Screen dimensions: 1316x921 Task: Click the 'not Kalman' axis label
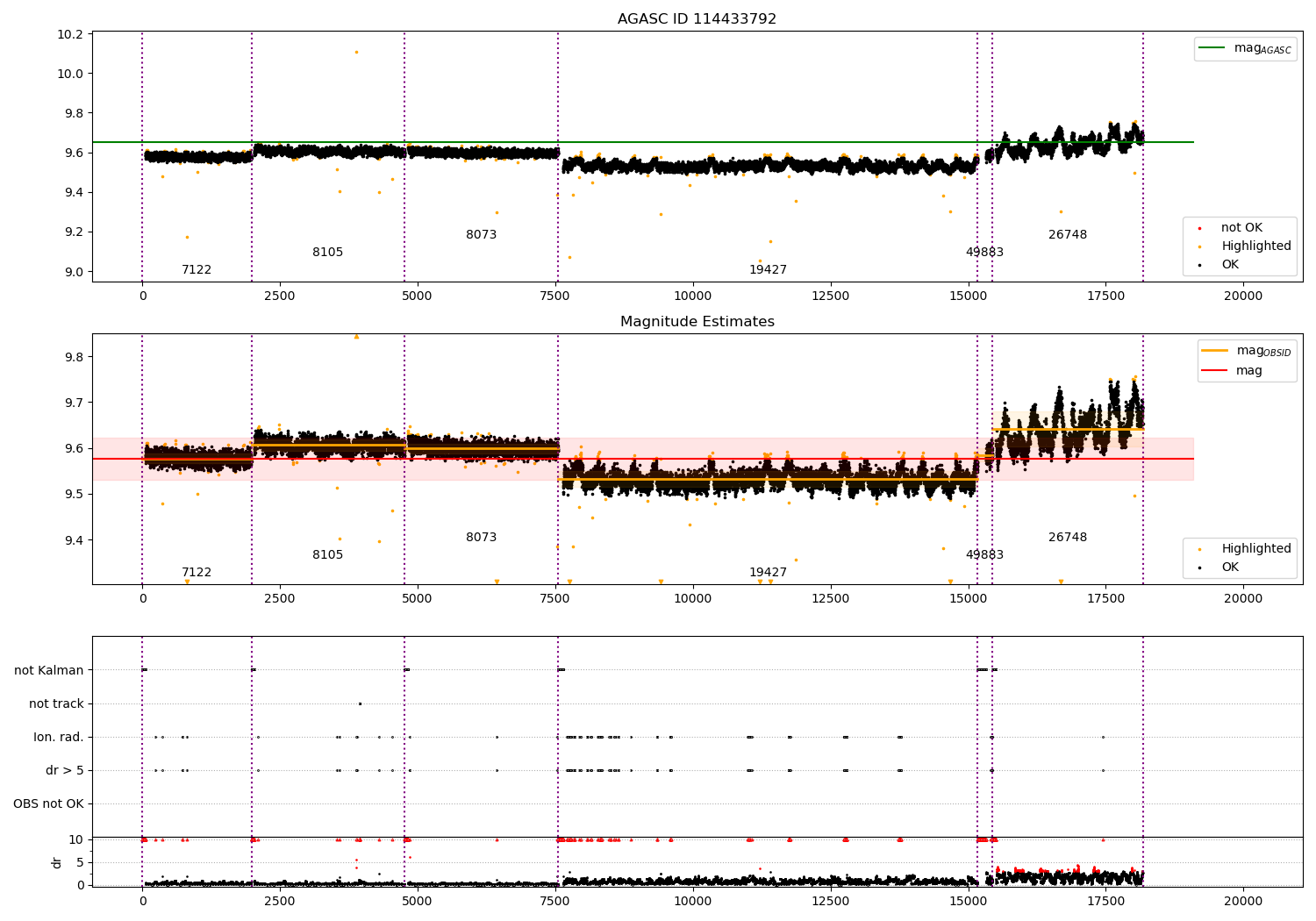pyautogui.click(x=49, y=670)
